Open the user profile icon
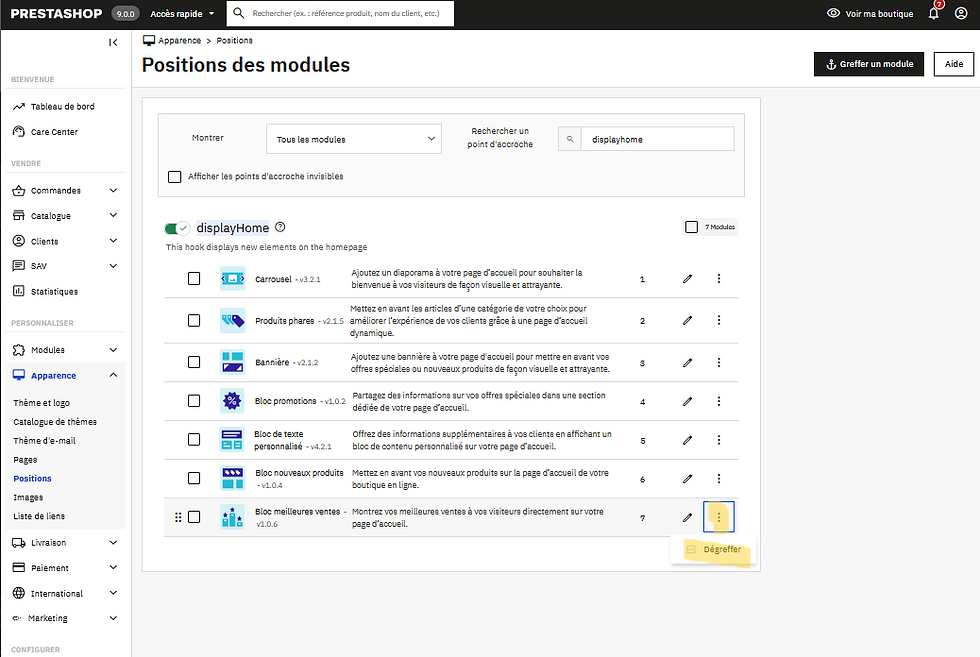 coord(961,14)
